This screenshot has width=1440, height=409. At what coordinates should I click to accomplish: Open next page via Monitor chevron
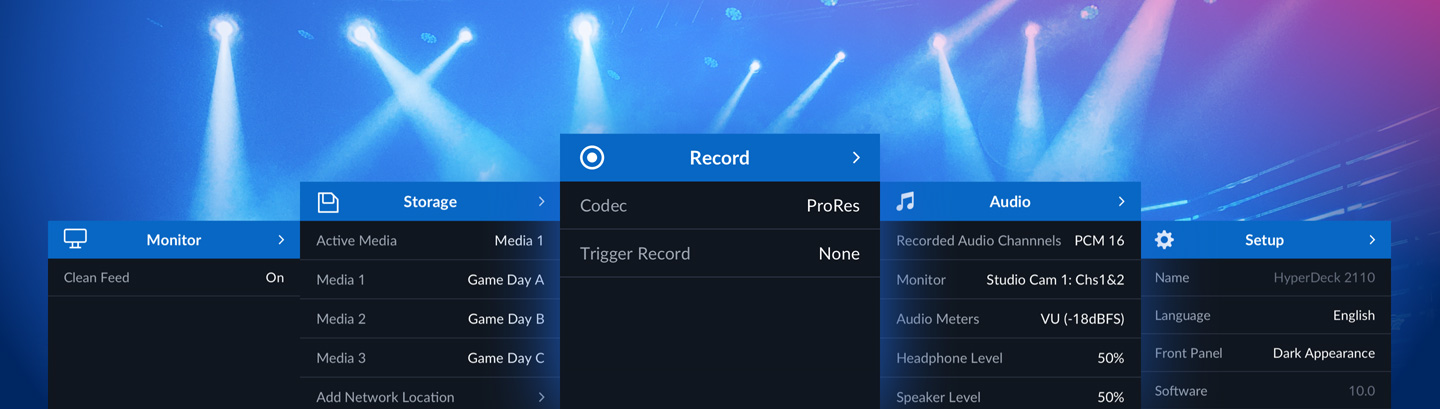point(281,240)
